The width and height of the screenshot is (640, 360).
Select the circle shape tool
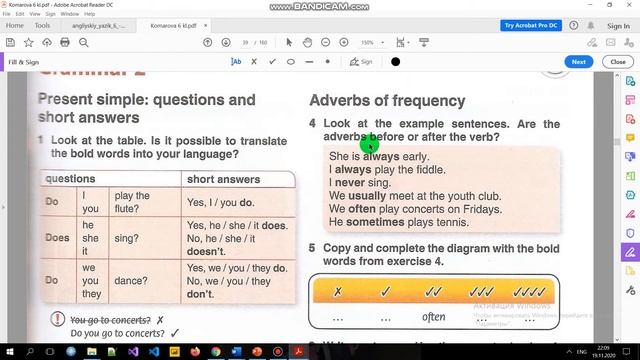pos(291,62)
